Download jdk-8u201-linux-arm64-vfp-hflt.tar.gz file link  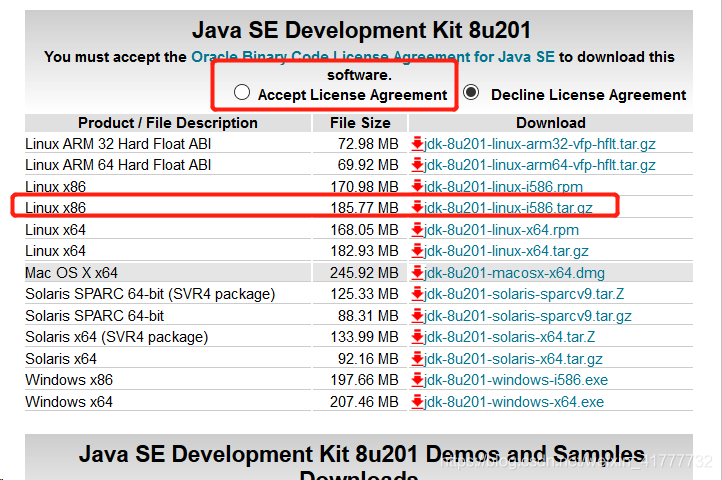click(540, 165)
